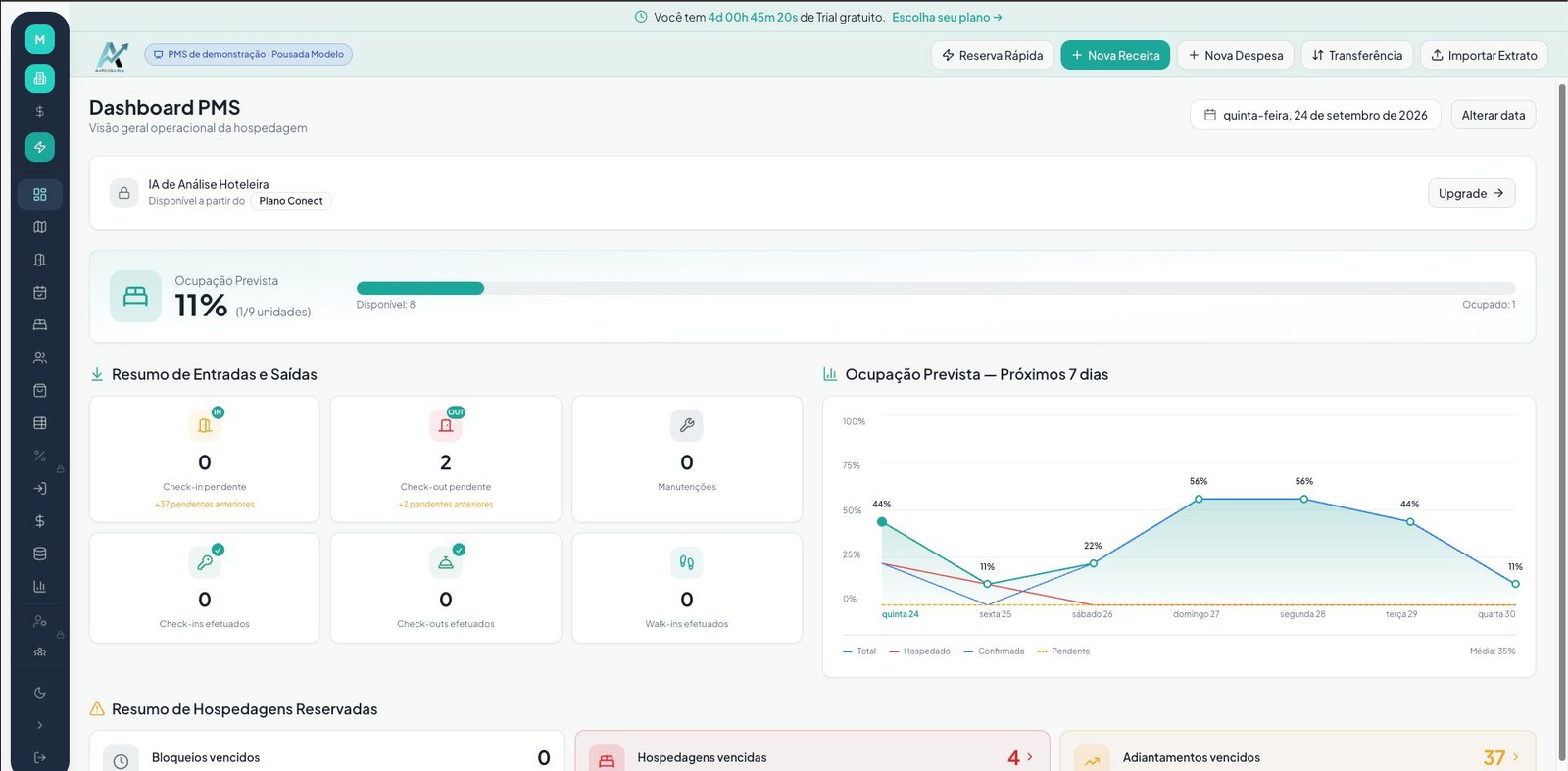Click the Nova Receita button

coord(1115,55)
